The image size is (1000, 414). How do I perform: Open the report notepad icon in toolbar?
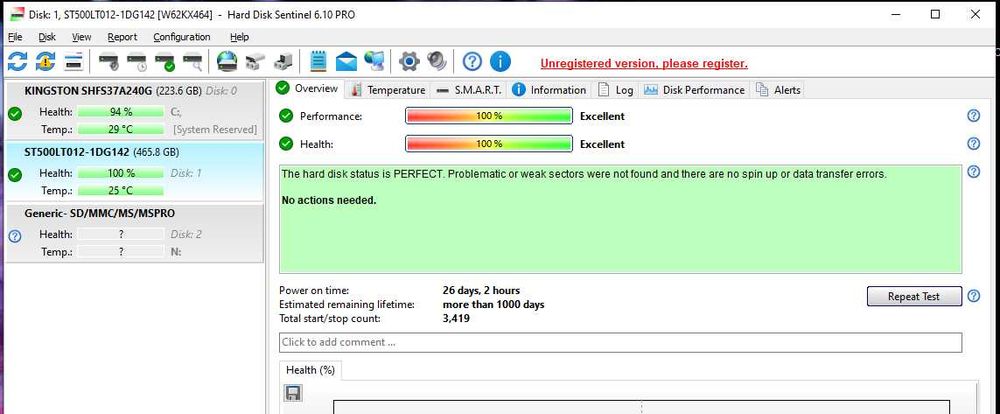[x=318, y=61]
